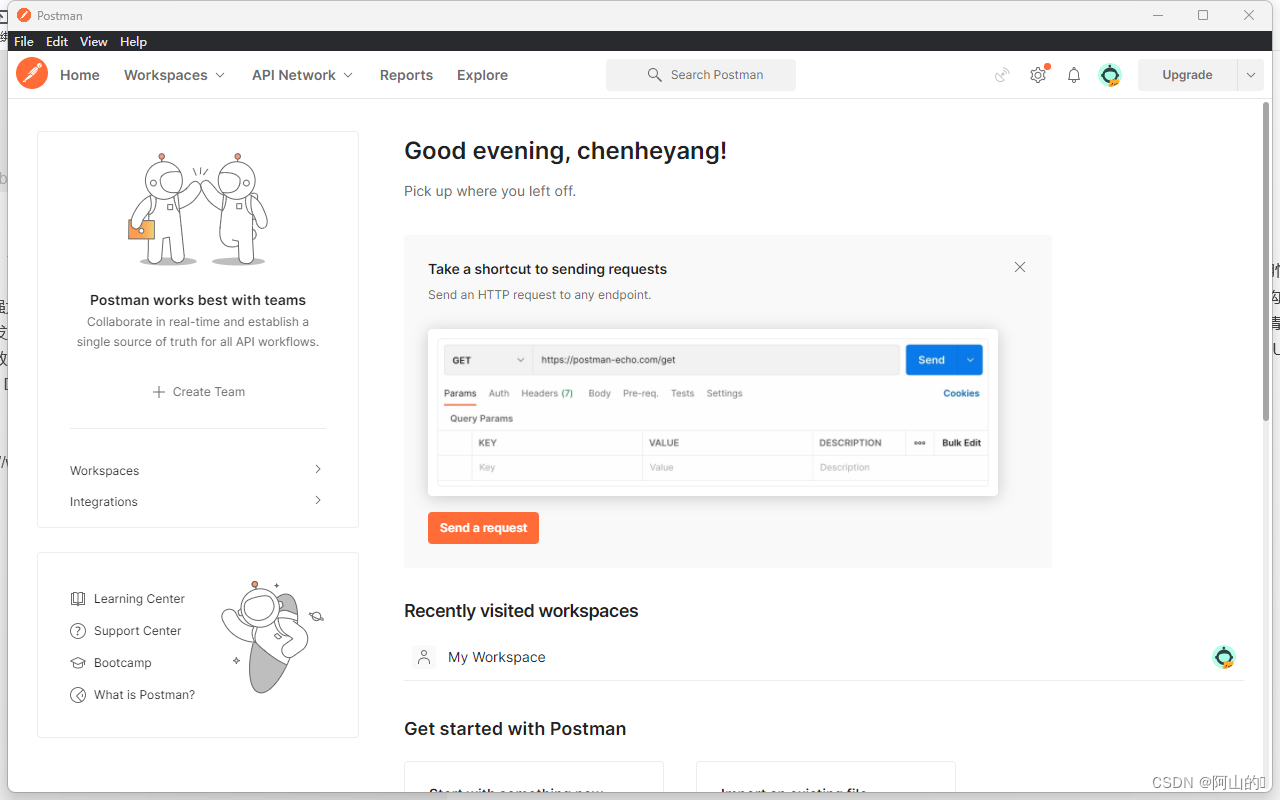Click the Postman title bar app icon
Viewport: 1280px width, 800px height.
coord(24,15)
